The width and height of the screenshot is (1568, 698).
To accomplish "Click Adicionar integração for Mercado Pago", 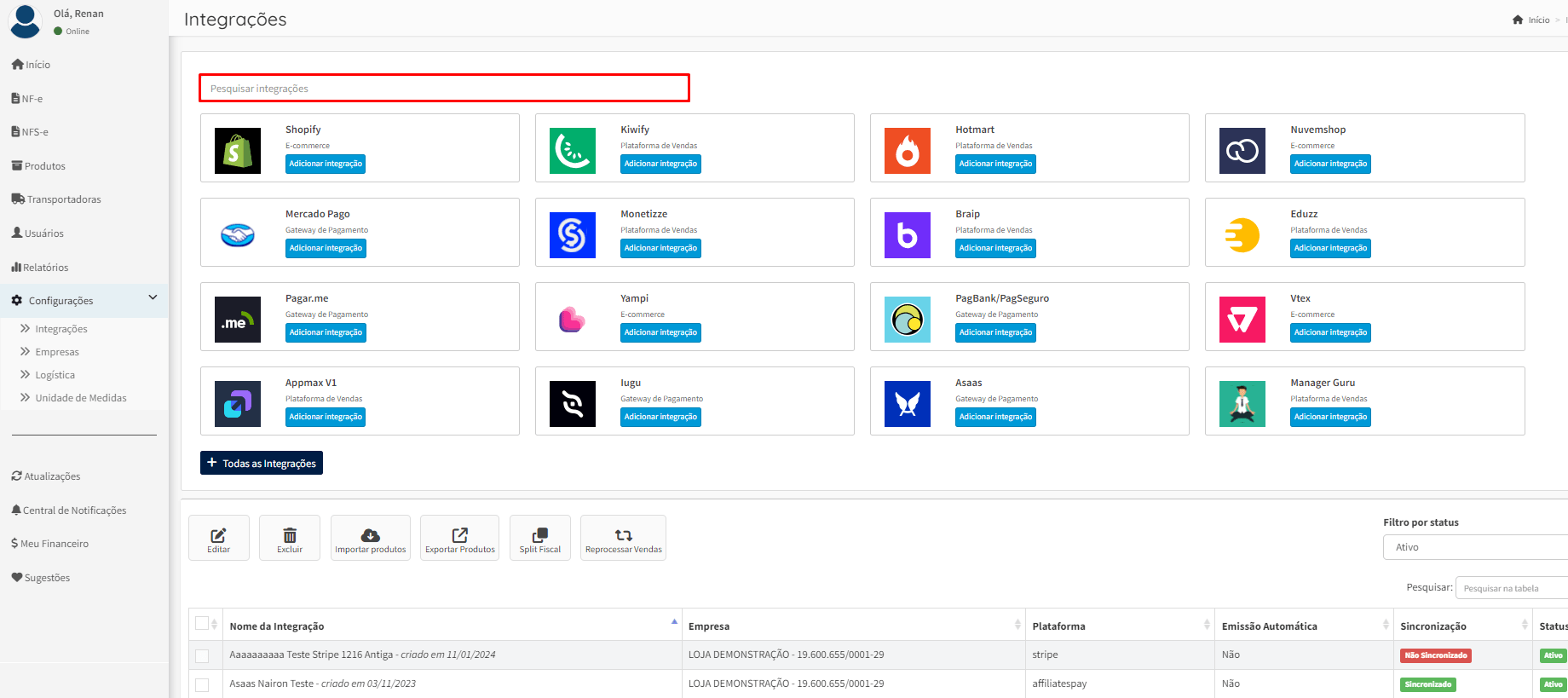I will click(326, 248).
